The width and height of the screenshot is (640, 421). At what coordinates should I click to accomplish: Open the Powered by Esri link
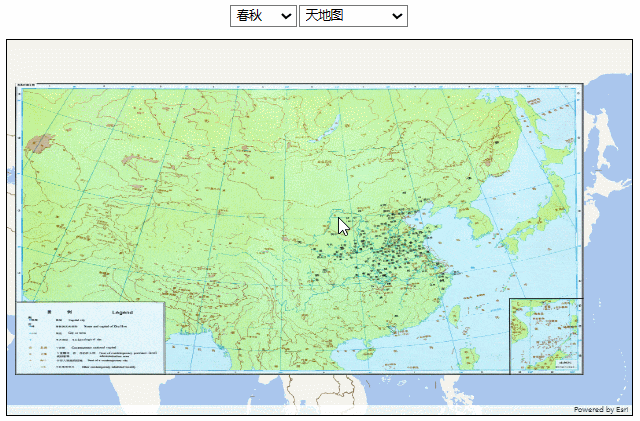pos(600,409)
